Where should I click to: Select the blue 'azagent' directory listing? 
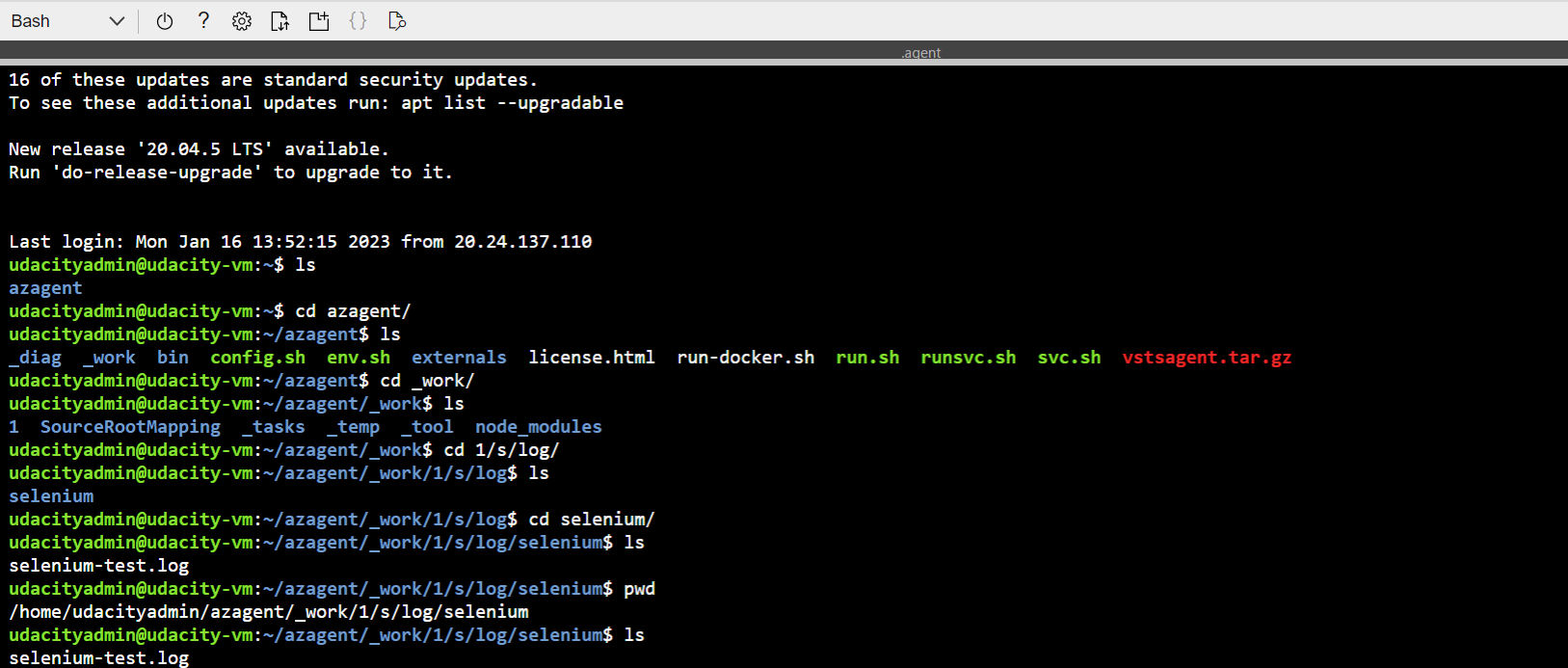pos(45,288)
